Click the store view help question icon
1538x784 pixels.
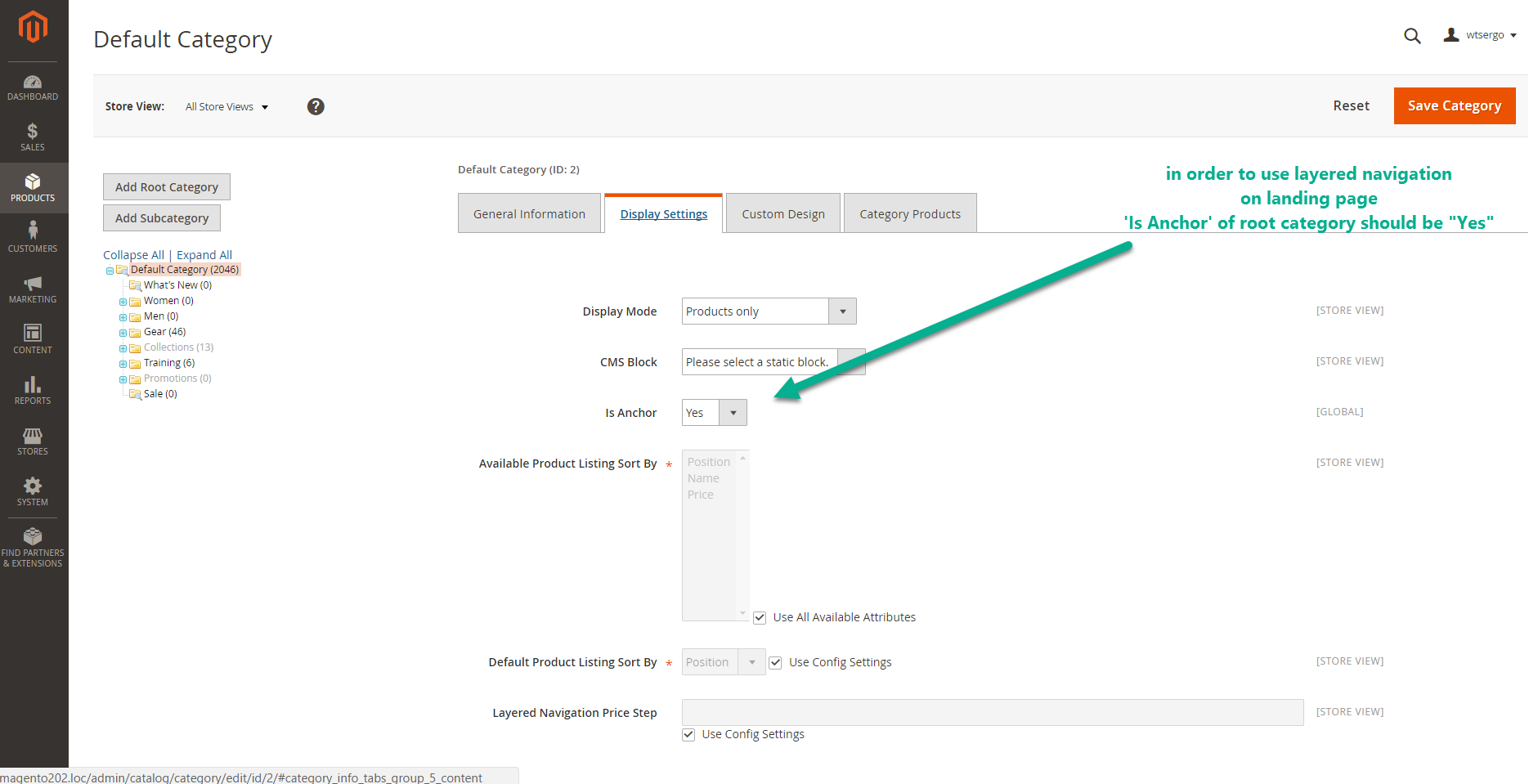pos(316,106)
